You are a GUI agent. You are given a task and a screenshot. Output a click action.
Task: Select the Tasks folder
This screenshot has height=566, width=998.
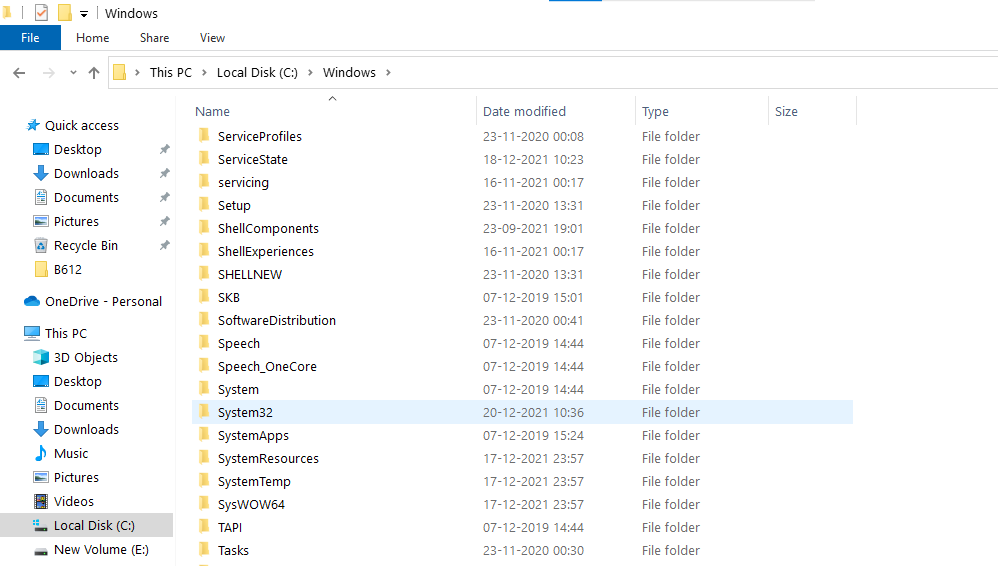coord(233,550)
